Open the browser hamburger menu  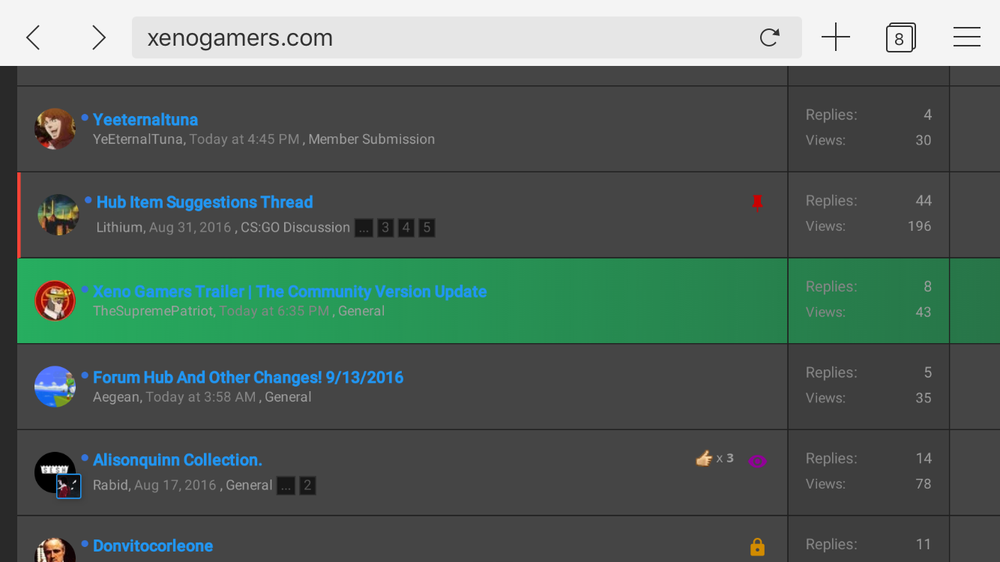(x=967, y=37)
